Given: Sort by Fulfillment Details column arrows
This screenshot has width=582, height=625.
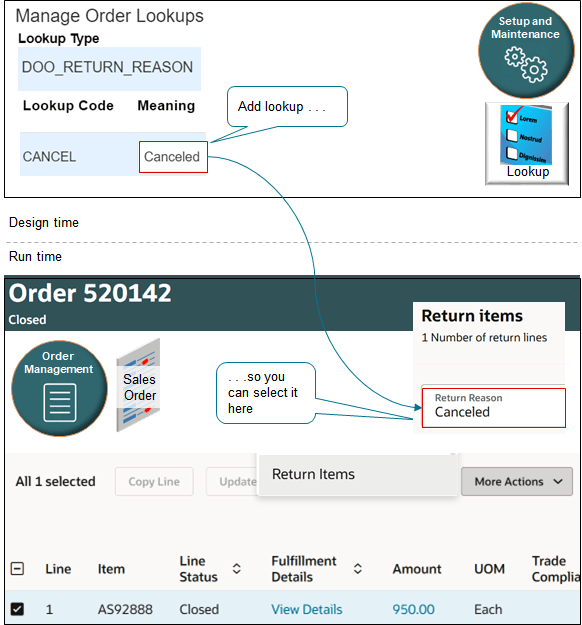Looking at the screenshot, I should tap(358, 569).
